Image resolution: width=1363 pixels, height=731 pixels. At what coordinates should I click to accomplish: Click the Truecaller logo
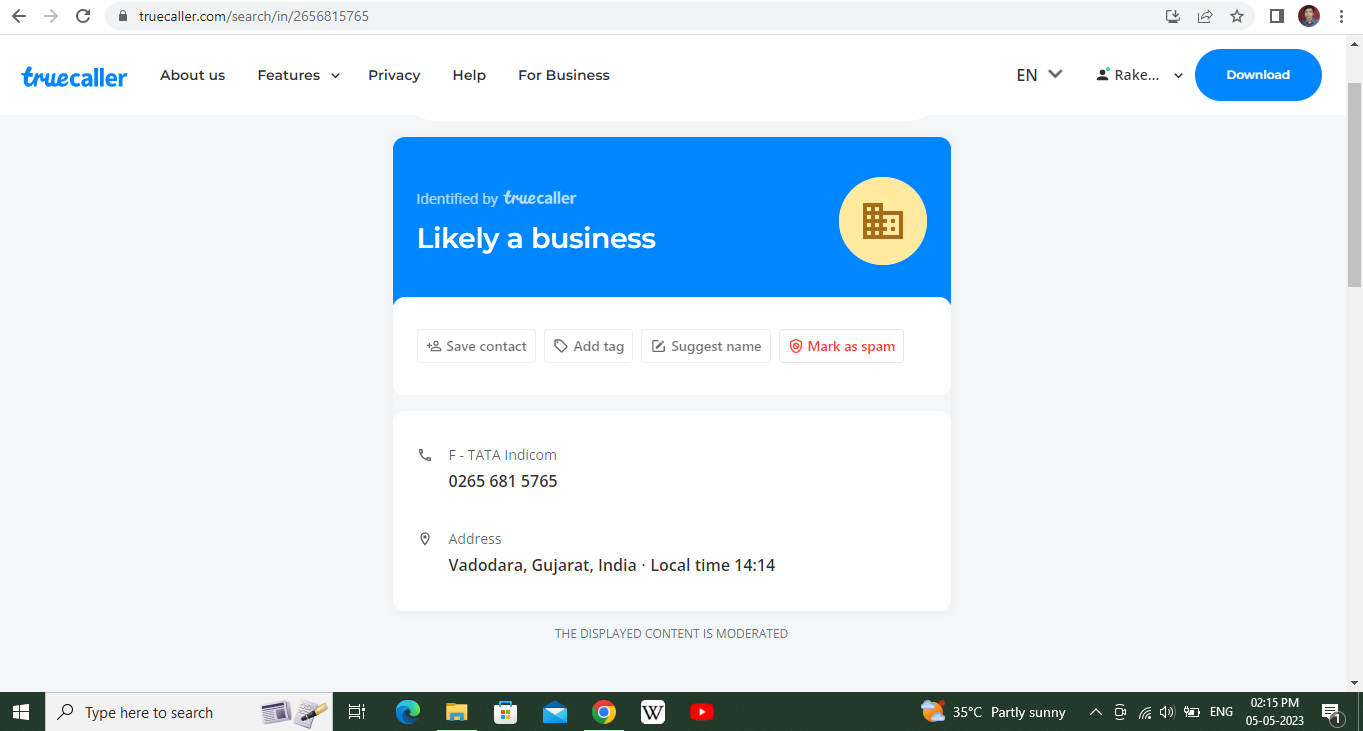(74, 76)
